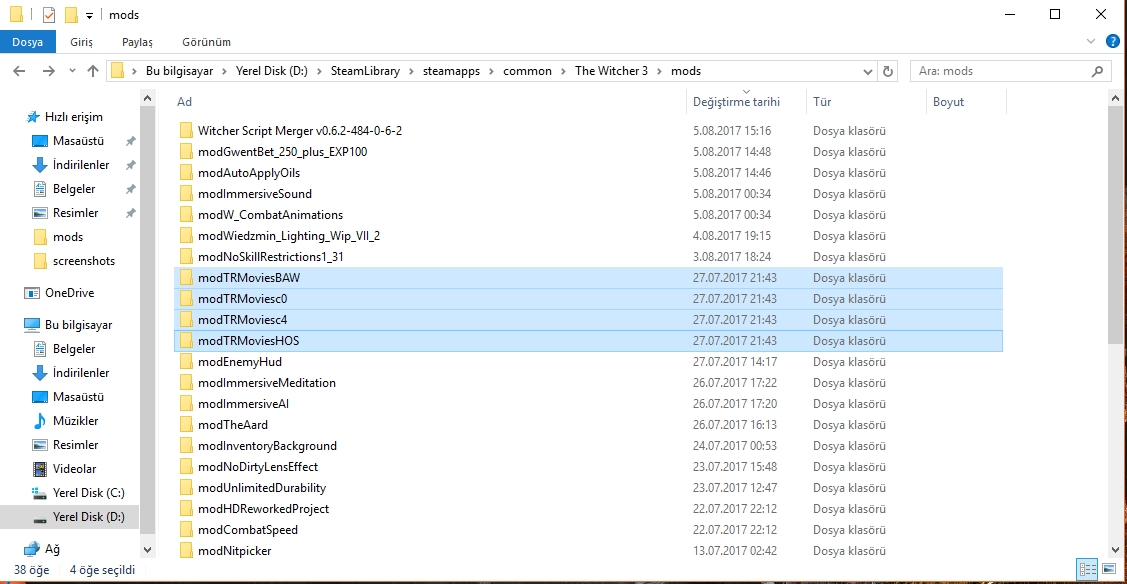
Task: Click the modNoSkillRestrictions1_31 folder name
Action: [270, 257]
